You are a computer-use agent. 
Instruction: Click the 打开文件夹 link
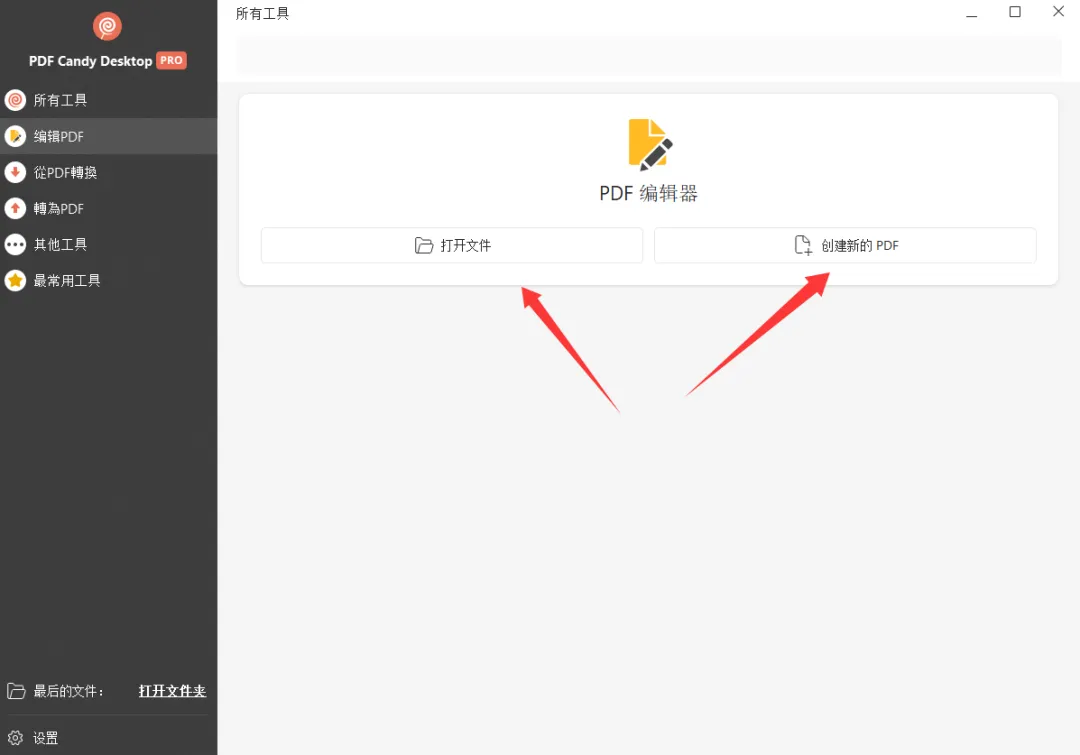tap(172, 691)
